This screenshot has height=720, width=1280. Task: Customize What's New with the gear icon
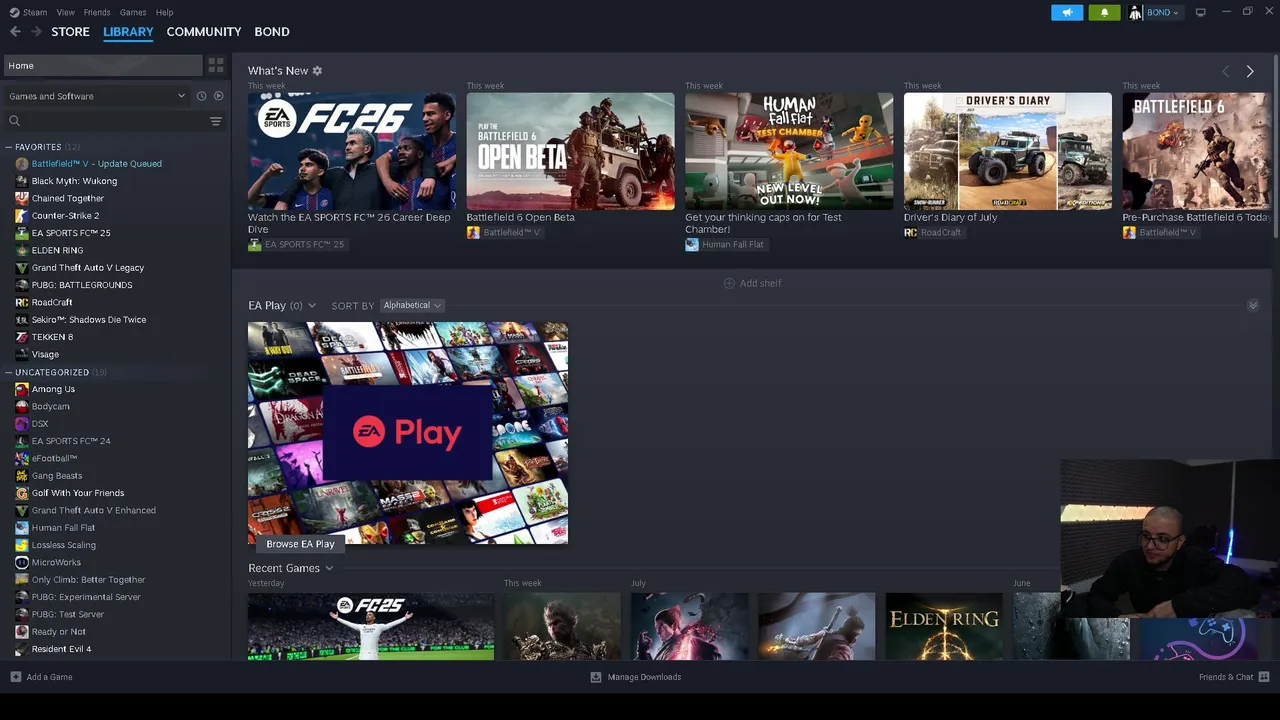point(317,71)
